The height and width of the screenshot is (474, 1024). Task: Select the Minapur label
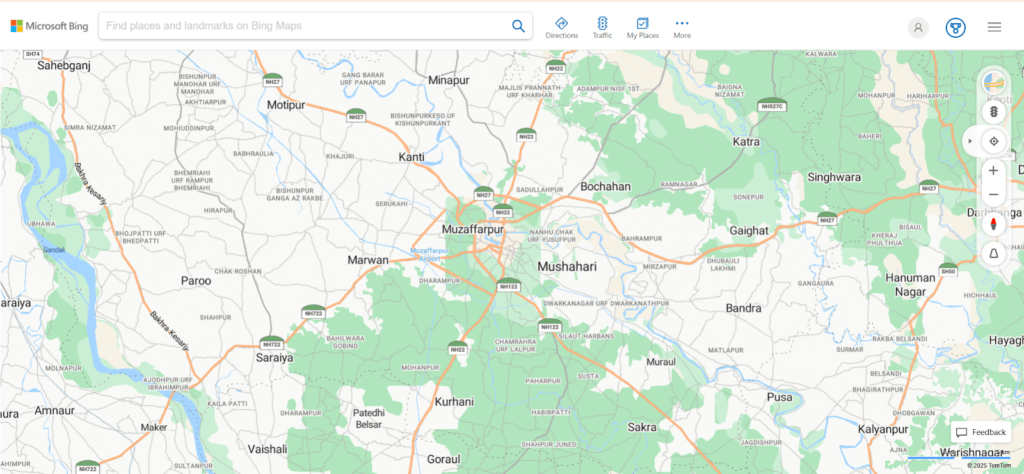(x=449, y=80)
